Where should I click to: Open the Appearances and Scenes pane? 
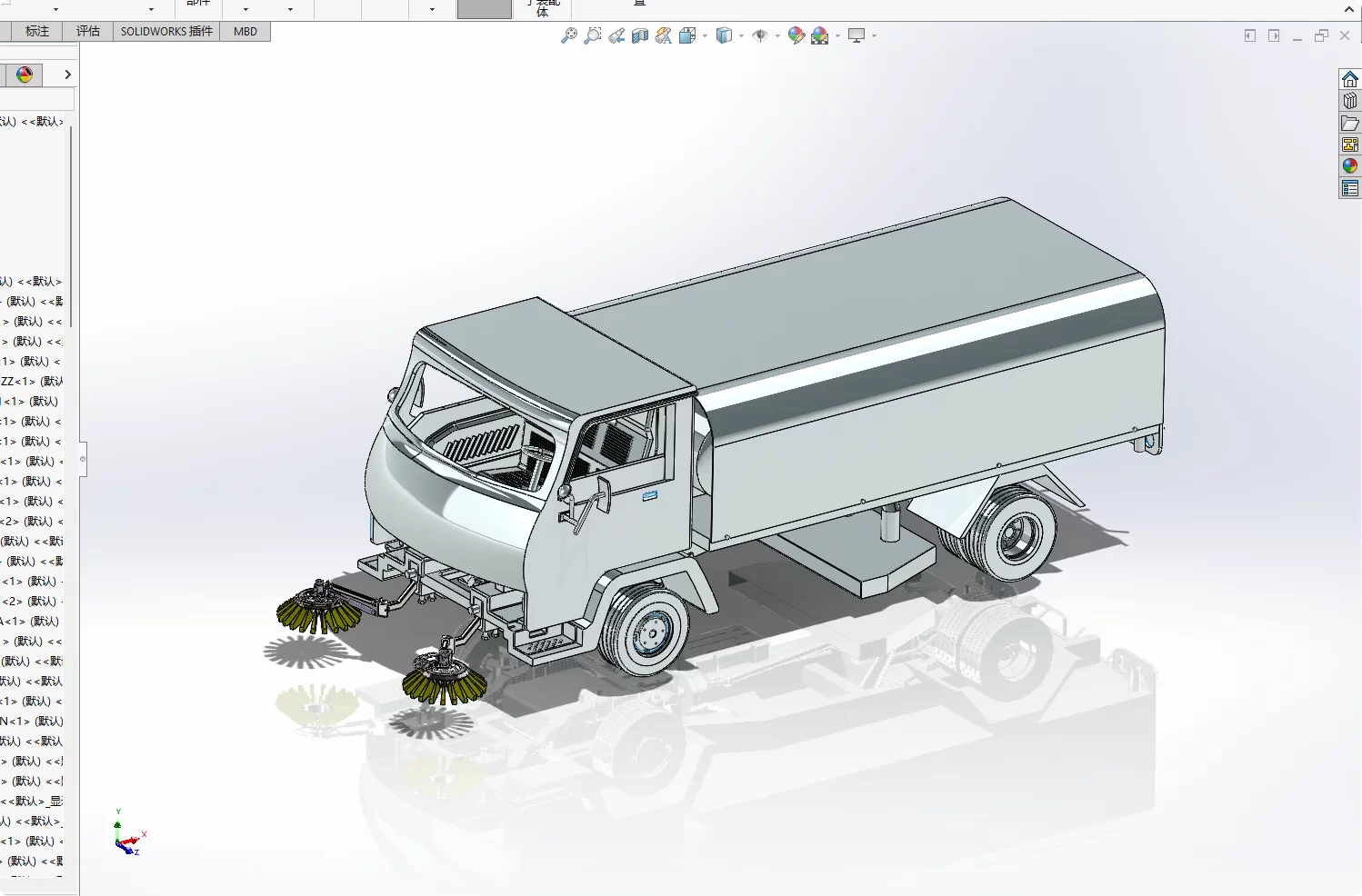click(x=1350, y=166)
